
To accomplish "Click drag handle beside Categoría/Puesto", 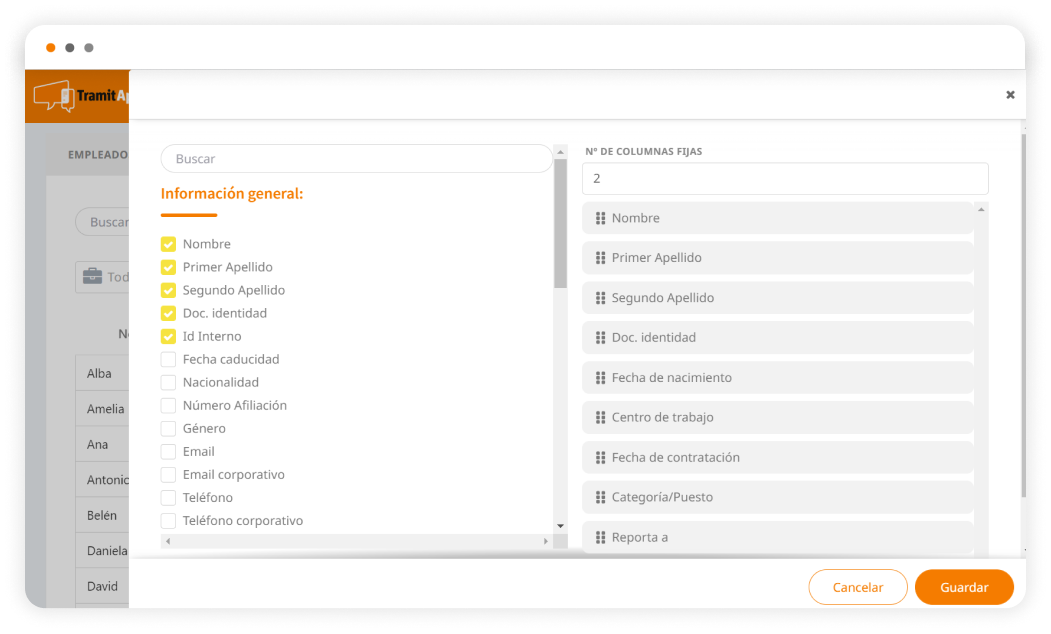I will point(600,497).
